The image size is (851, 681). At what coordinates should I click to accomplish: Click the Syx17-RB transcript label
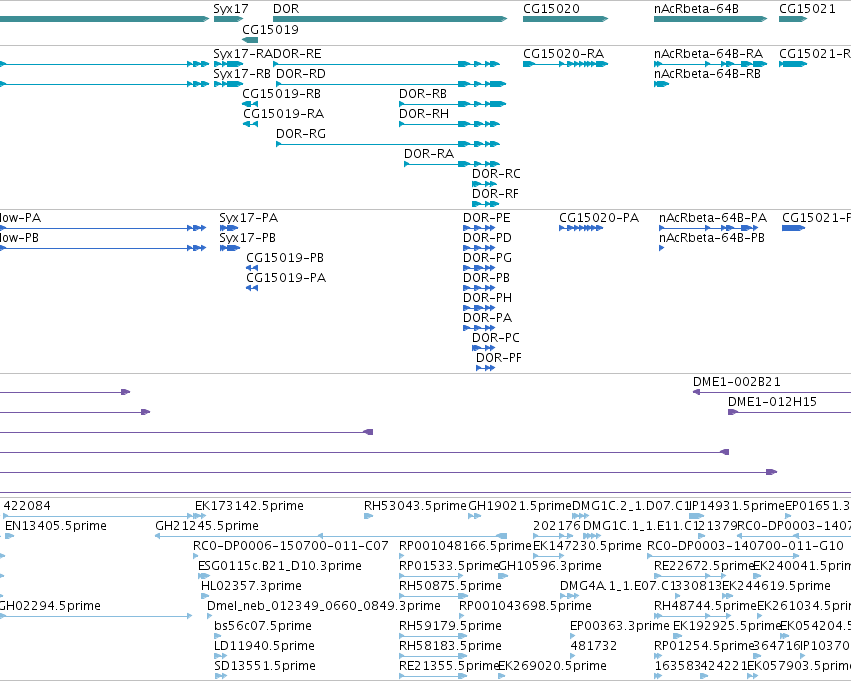click(242, 74)
